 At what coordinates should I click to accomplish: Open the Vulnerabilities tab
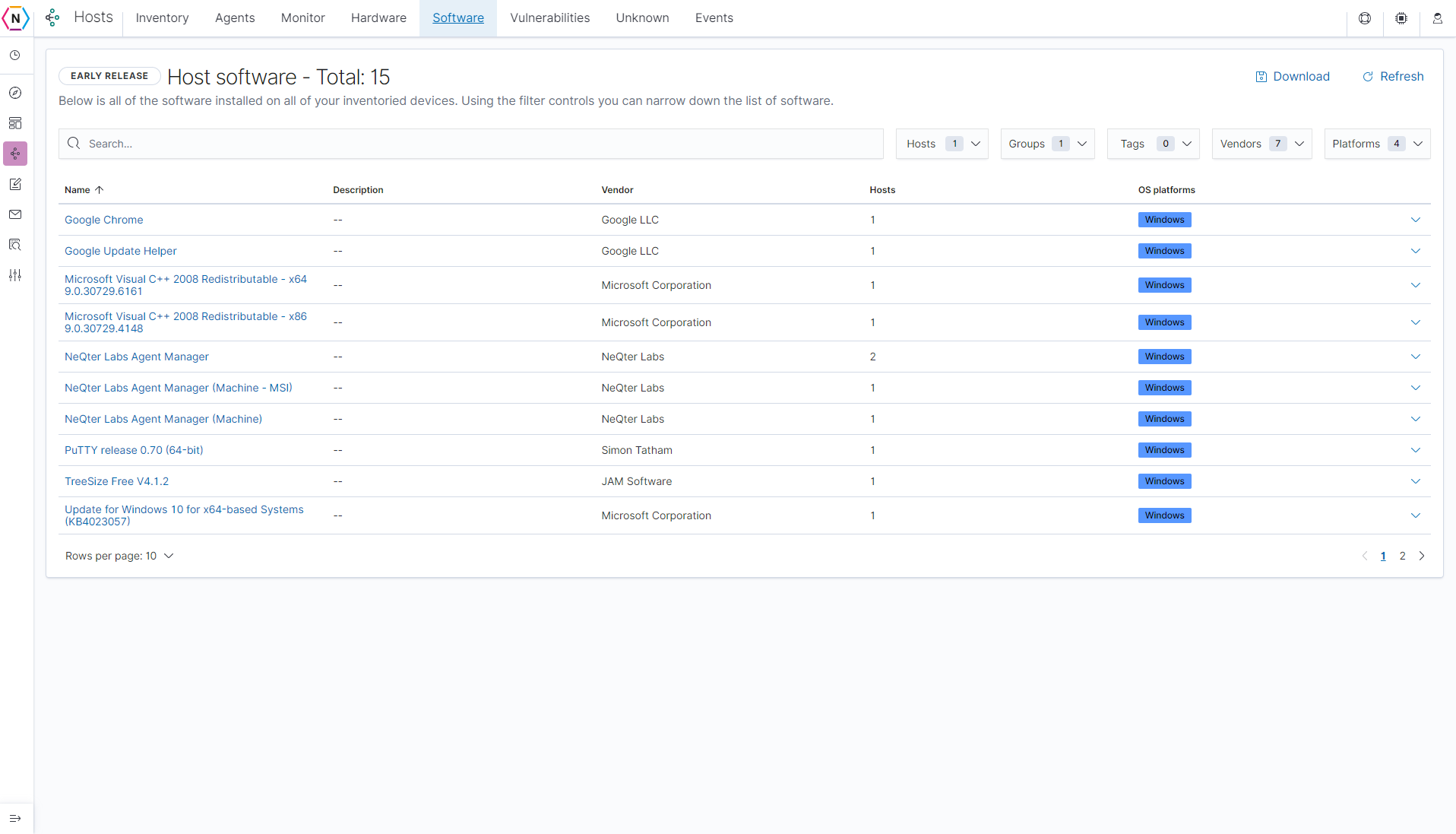[549, 17]
